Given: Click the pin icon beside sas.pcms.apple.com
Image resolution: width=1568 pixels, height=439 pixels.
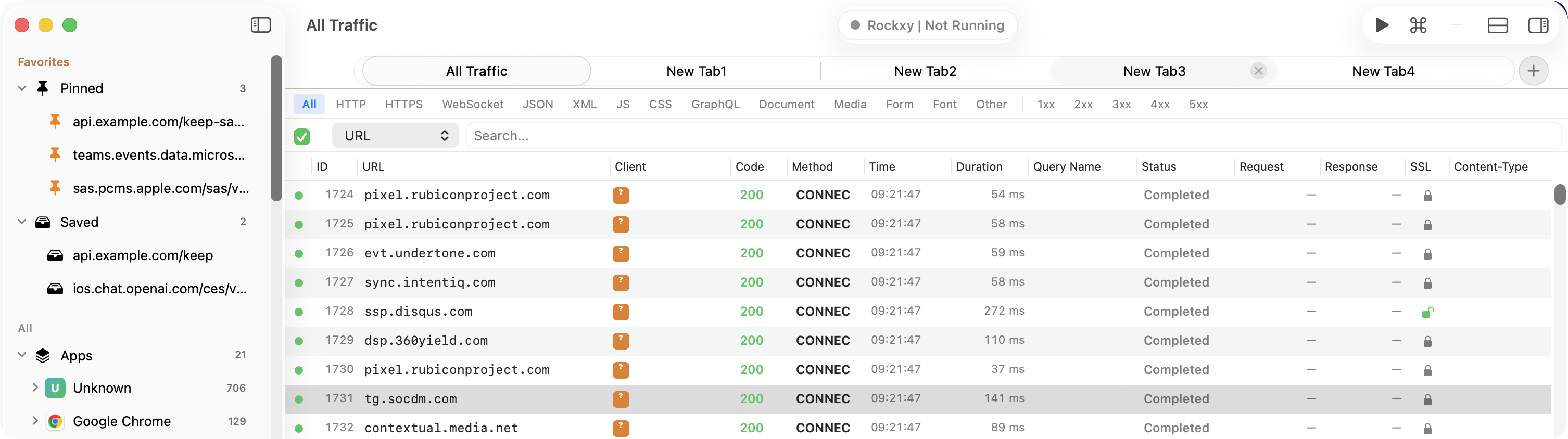Looking at the screenshot, I should (x=55, y=188).
